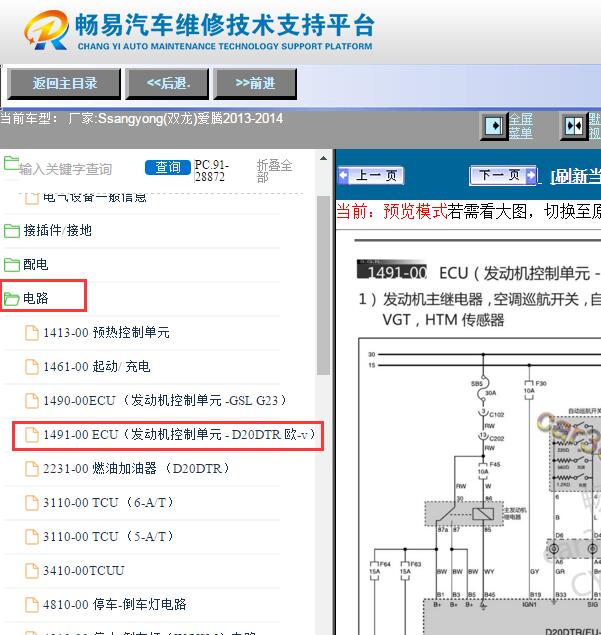Image resolution: width=601 pixels, height=635 pixels.
Task: Go to next page with 下一页
Action: tap(503, 175)
